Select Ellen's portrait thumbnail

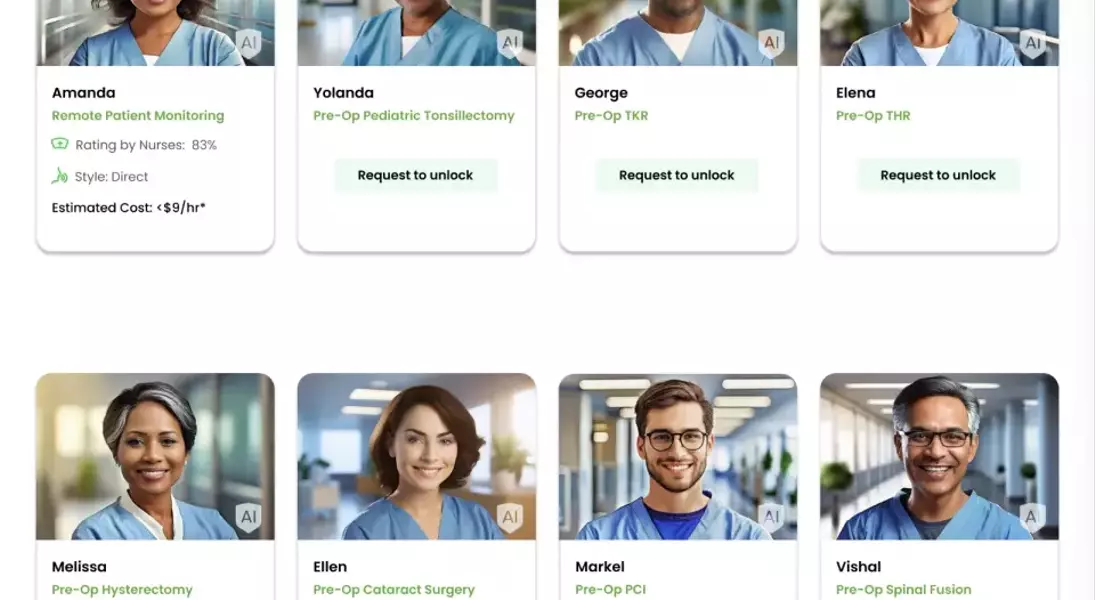tap(417, 456)
